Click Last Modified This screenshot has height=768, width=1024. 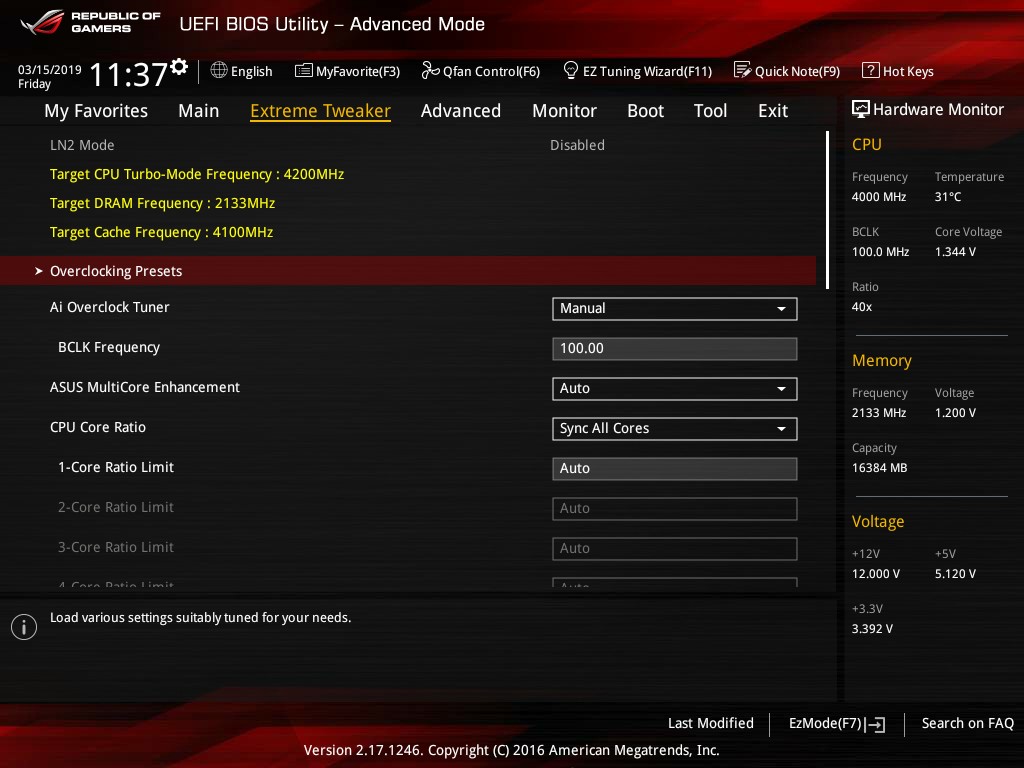coord(711,723)
